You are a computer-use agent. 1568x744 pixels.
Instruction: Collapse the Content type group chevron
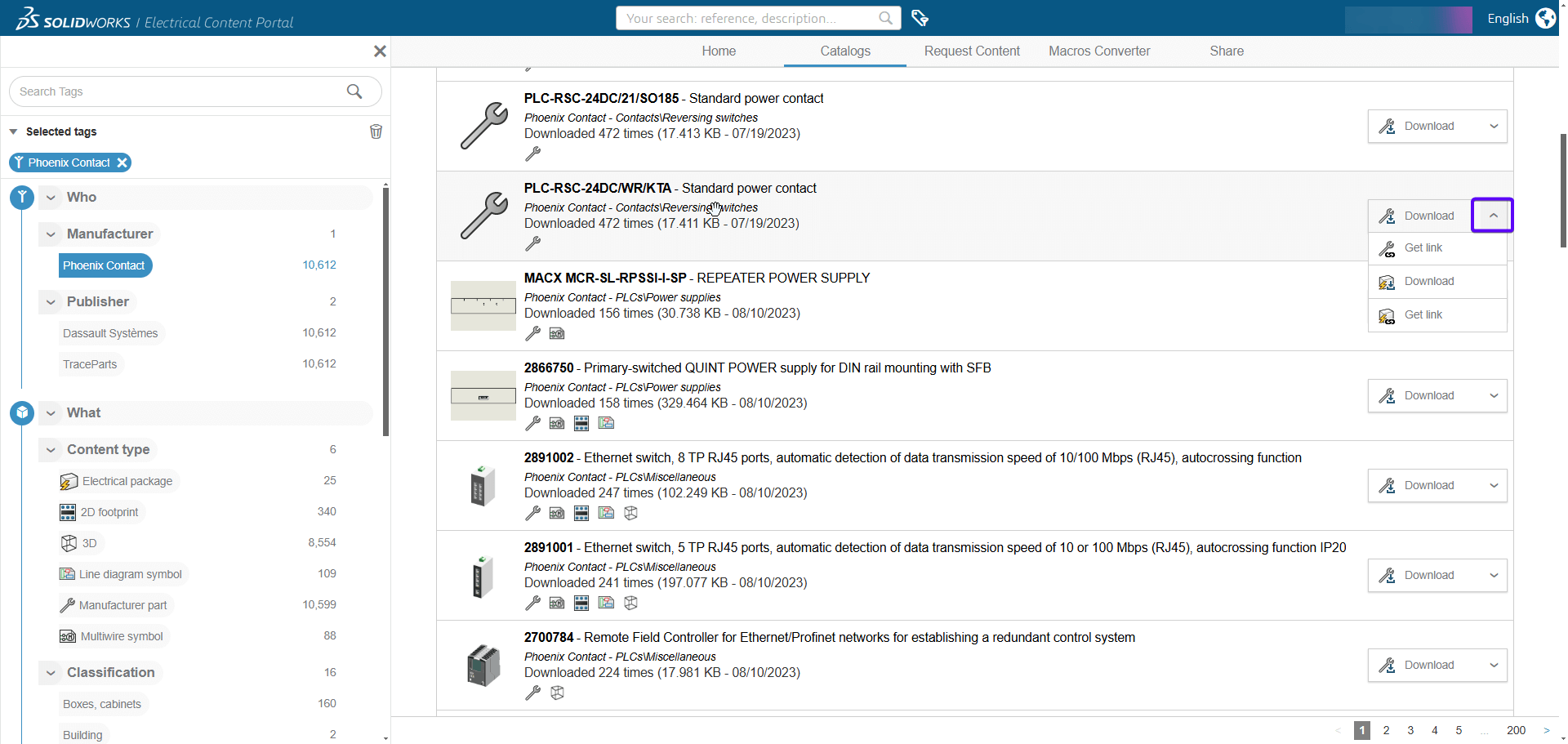click(51, 449)
